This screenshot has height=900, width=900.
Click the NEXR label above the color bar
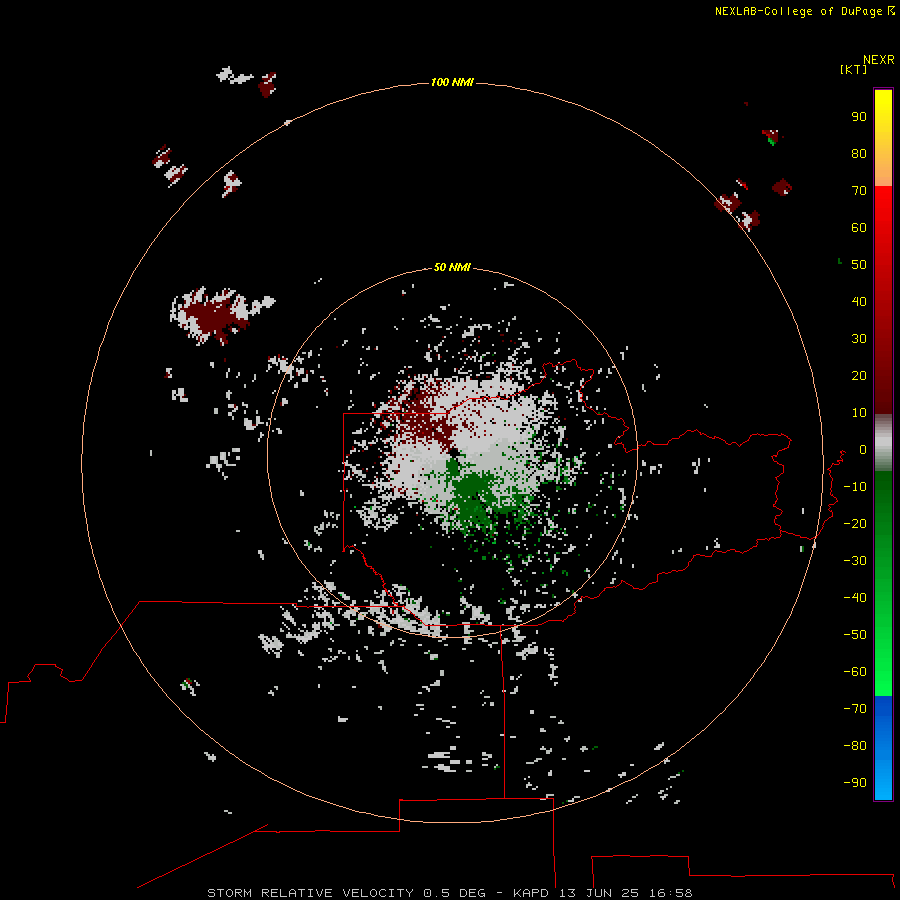click(x=878, y=60)
